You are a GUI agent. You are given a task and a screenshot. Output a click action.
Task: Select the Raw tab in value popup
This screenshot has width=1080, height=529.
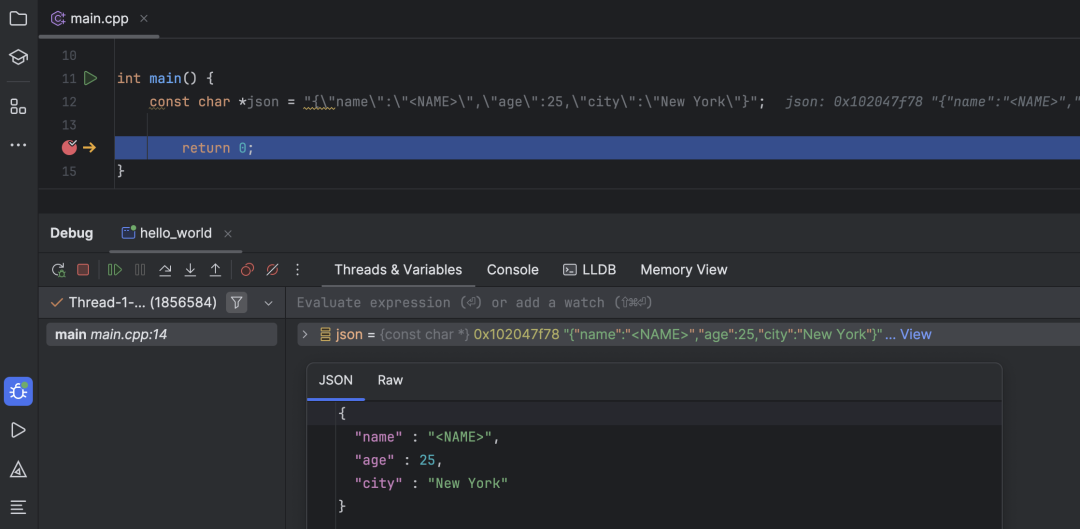[x=390, y=380]
